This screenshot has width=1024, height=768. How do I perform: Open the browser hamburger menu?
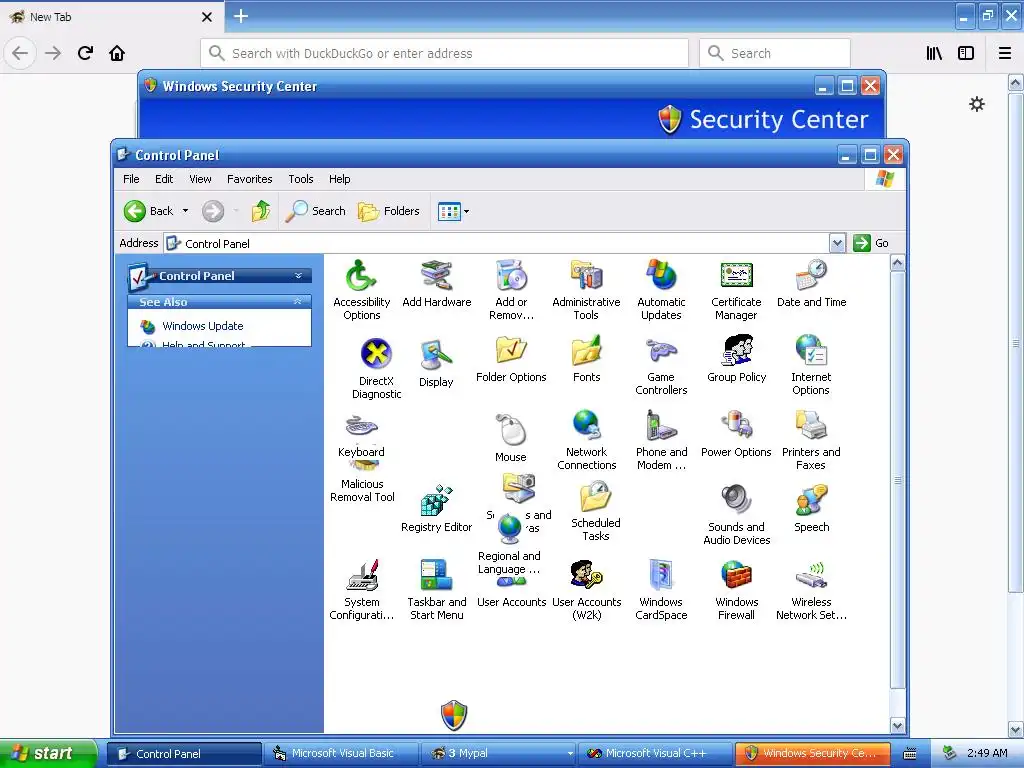1004,53
